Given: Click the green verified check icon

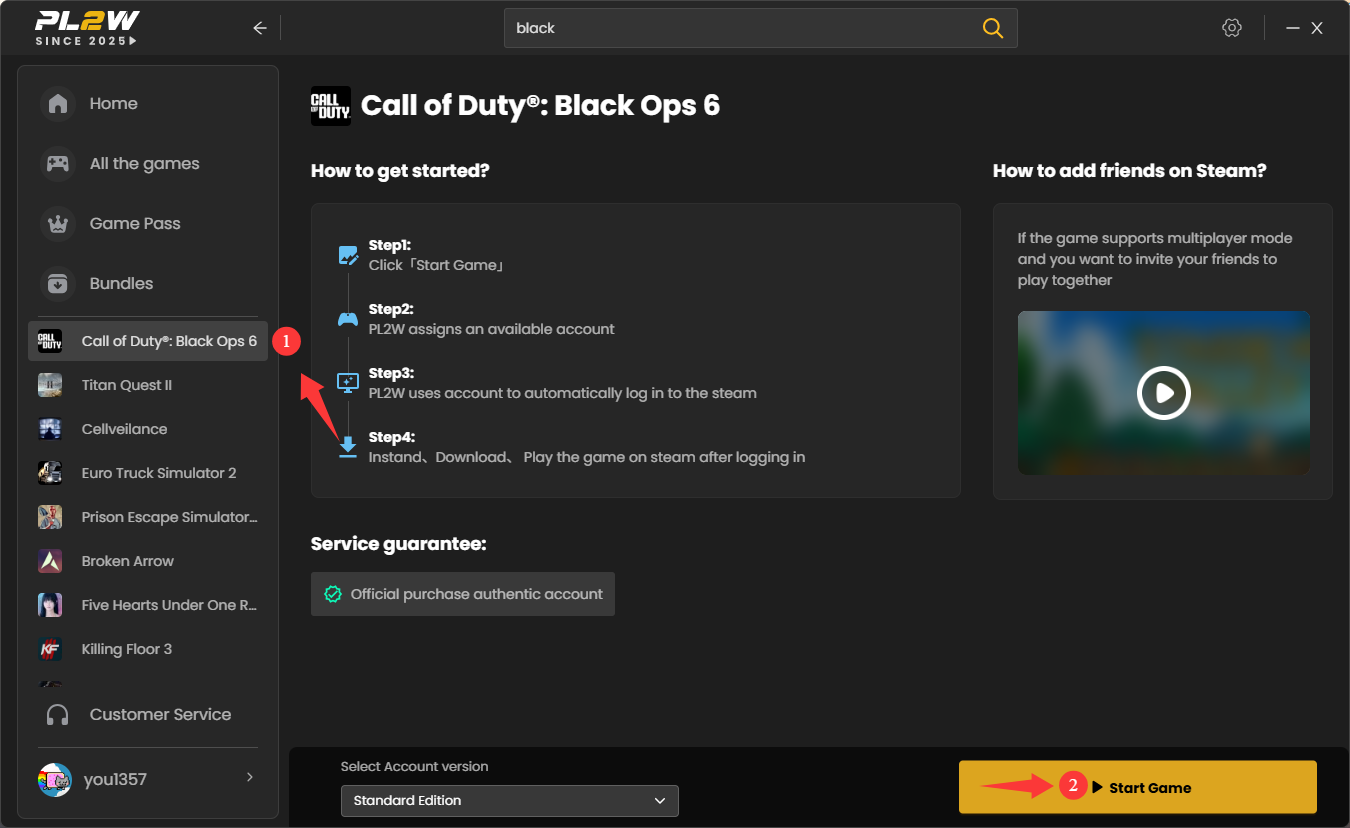Looking at the screenshot, I should tap(333, 594).
